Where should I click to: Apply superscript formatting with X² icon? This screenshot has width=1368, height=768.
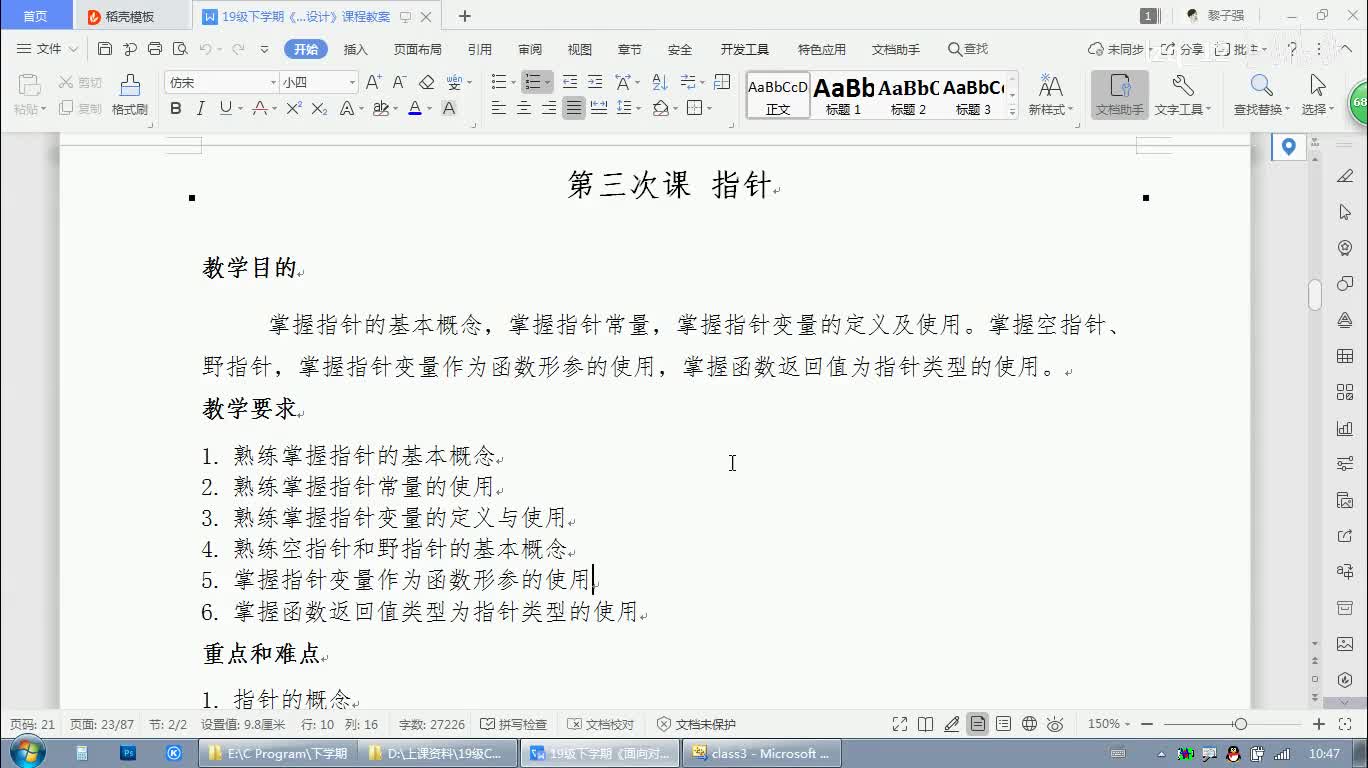[x=294, y=108]
